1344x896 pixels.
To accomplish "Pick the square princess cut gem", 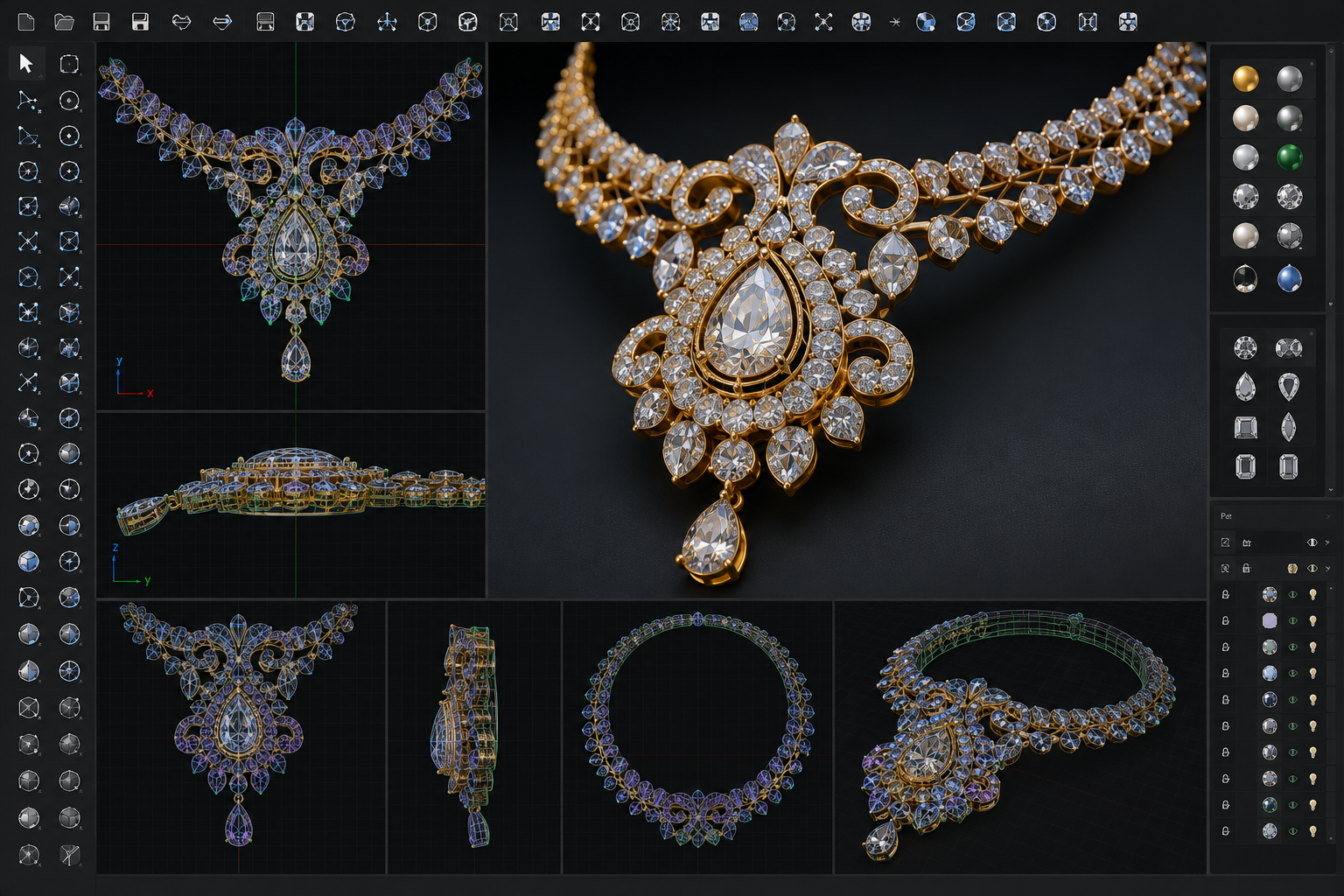I will (1245, 427).
